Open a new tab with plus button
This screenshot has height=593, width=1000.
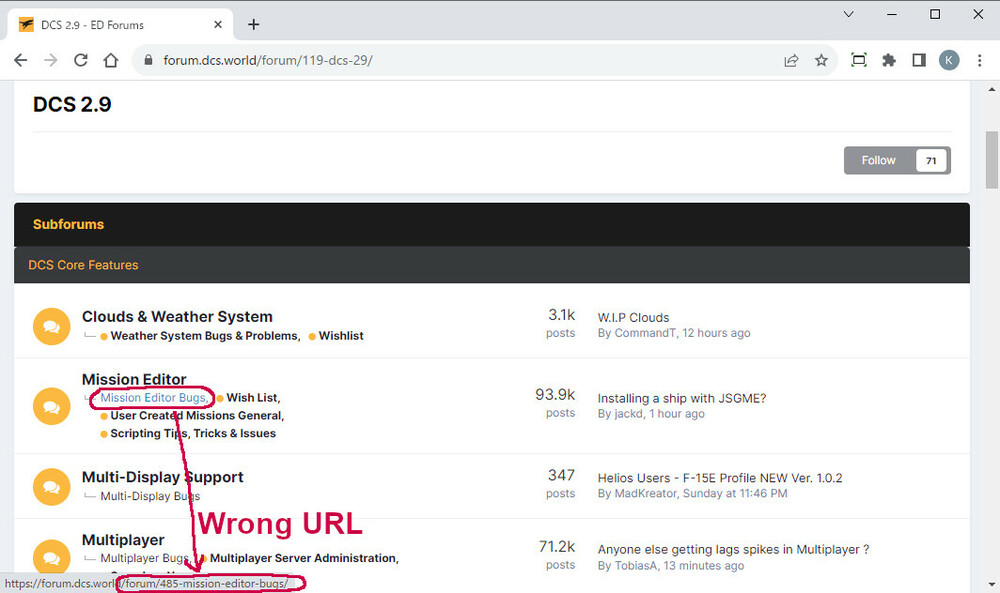(254, 24)
